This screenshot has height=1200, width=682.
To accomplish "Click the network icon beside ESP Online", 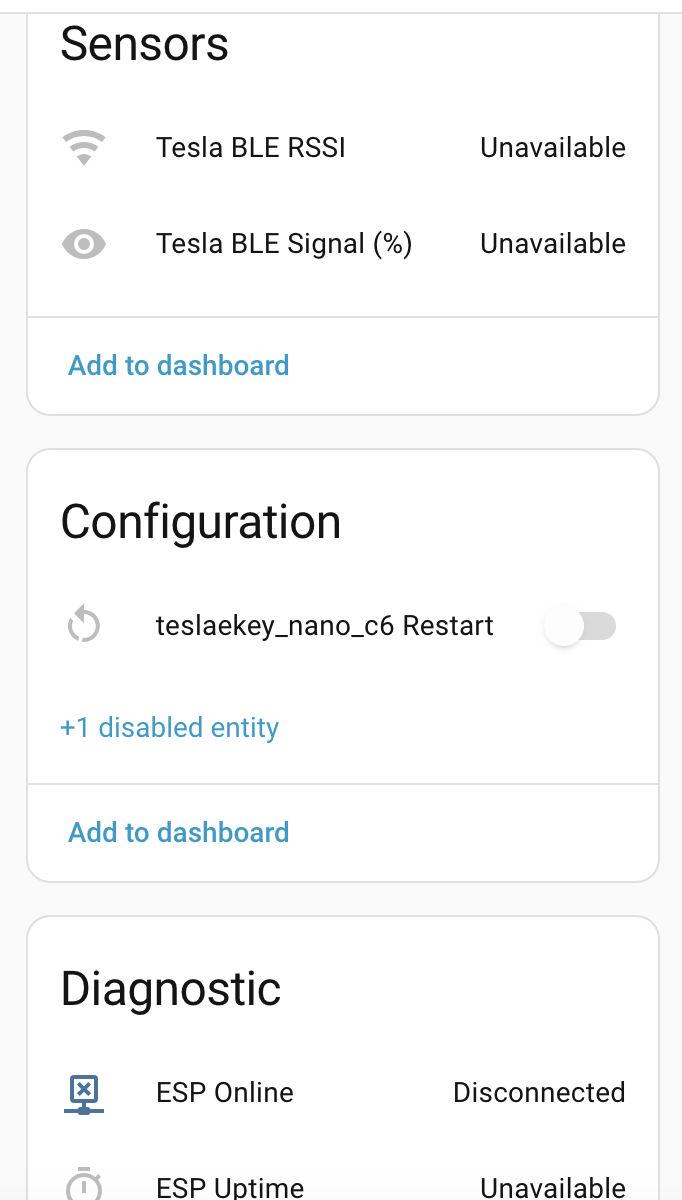I will (84, 1093).
